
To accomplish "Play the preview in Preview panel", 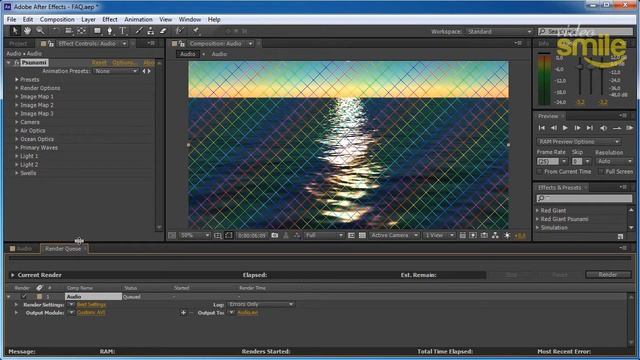I will coord(565,128).
